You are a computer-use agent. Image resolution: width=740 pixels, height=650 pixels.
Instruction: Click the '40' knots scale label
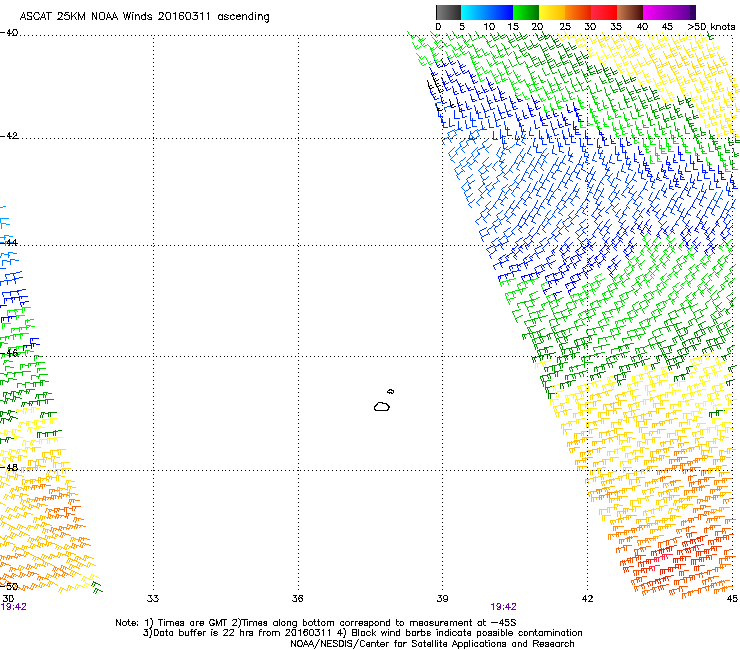coord(642,27)
